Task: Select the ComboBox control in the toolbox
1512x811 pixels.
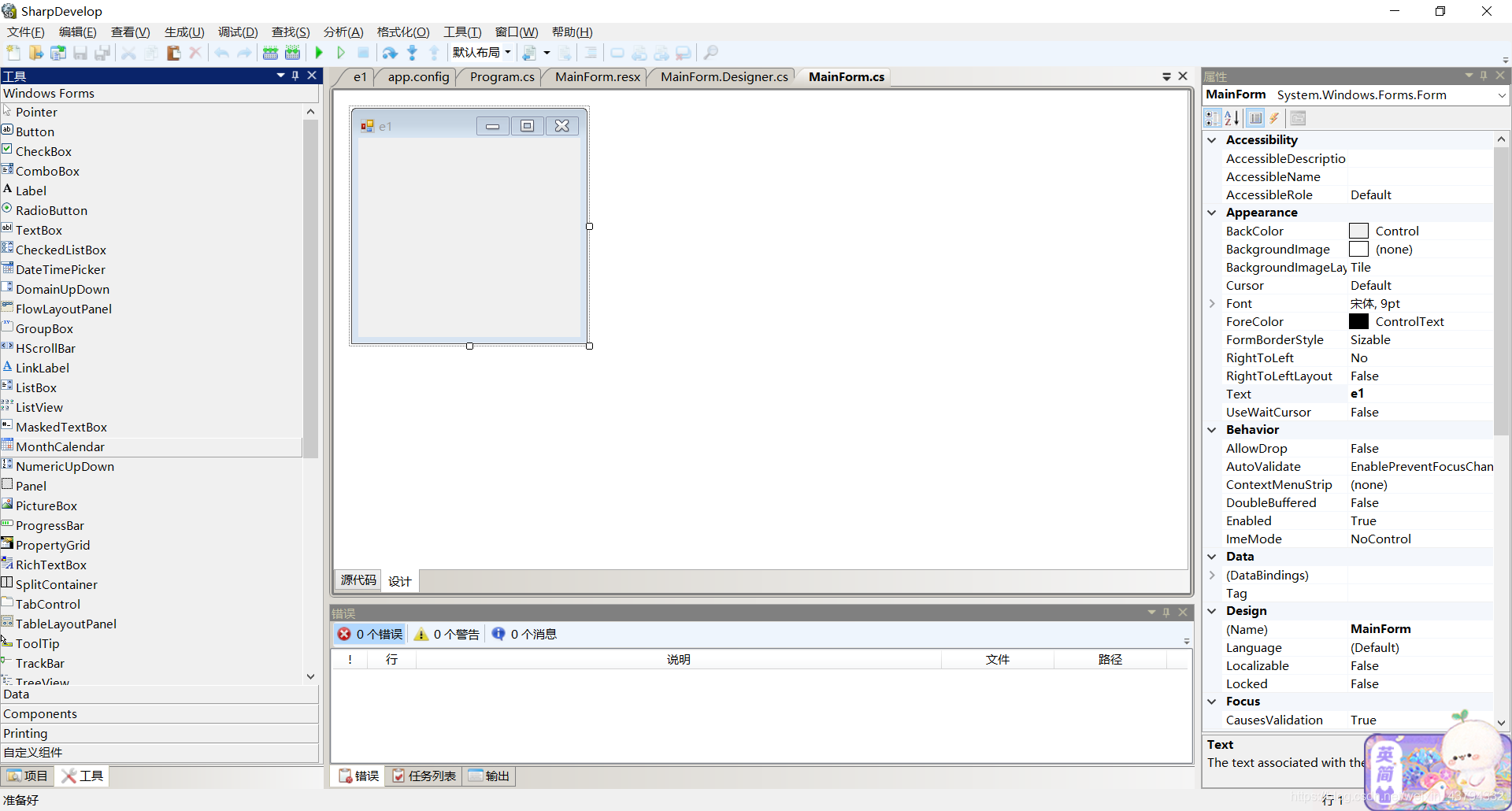Action: (x=47, y=171)
